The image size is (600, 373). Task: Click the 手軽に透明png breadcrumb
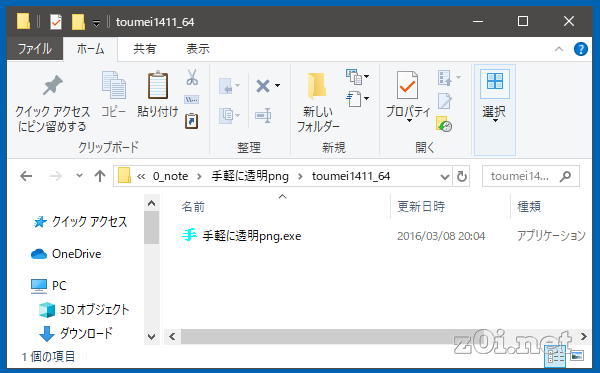point(250,176)
